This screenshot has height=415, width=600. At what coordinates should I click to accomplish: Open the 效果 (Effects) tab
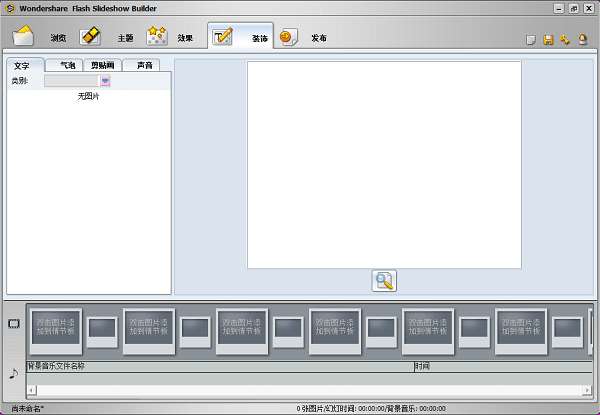170,37
